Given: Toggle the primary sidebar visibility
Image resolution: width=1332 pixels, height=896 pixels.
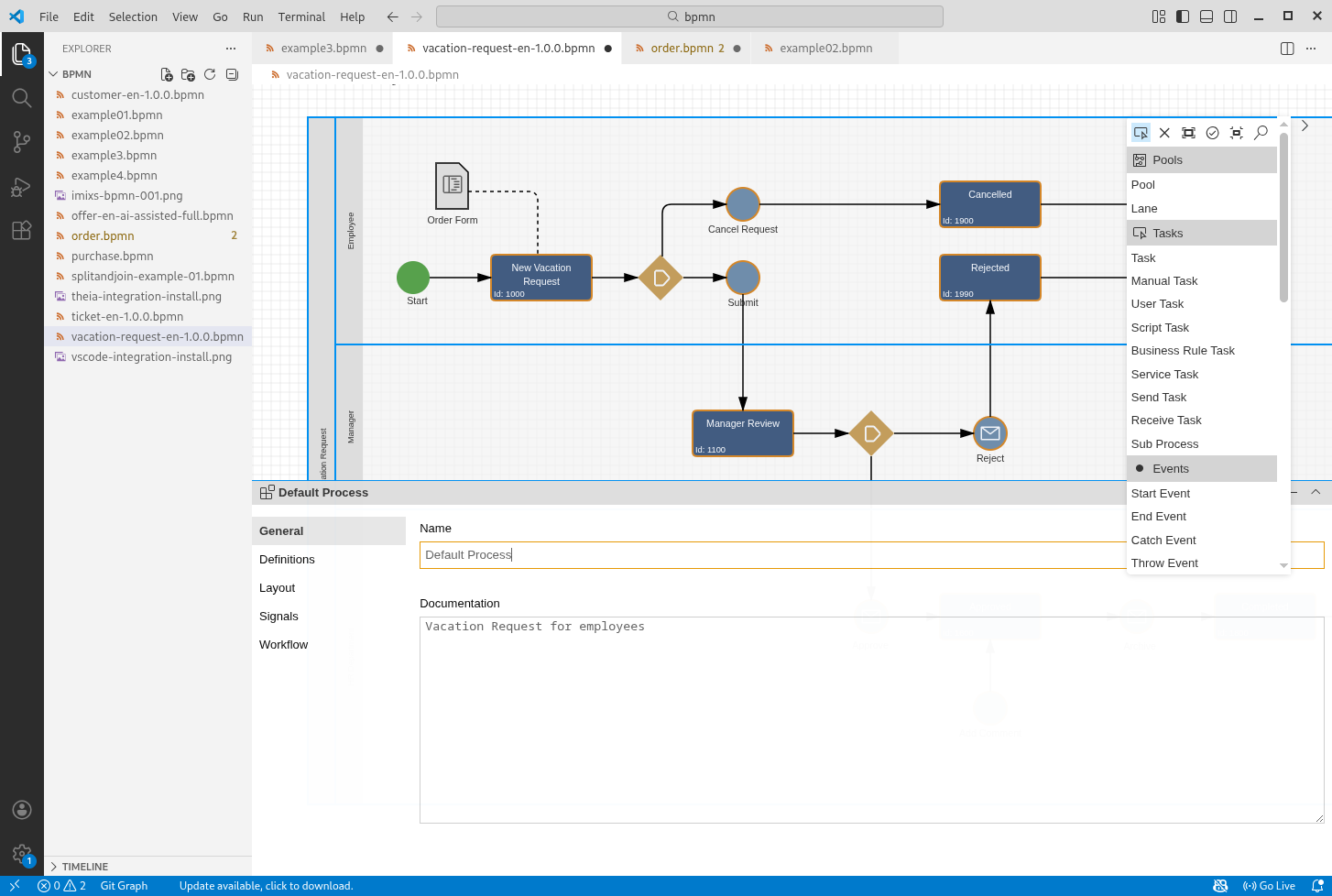Looking at the screenshot, I should tap(1183, 16).
